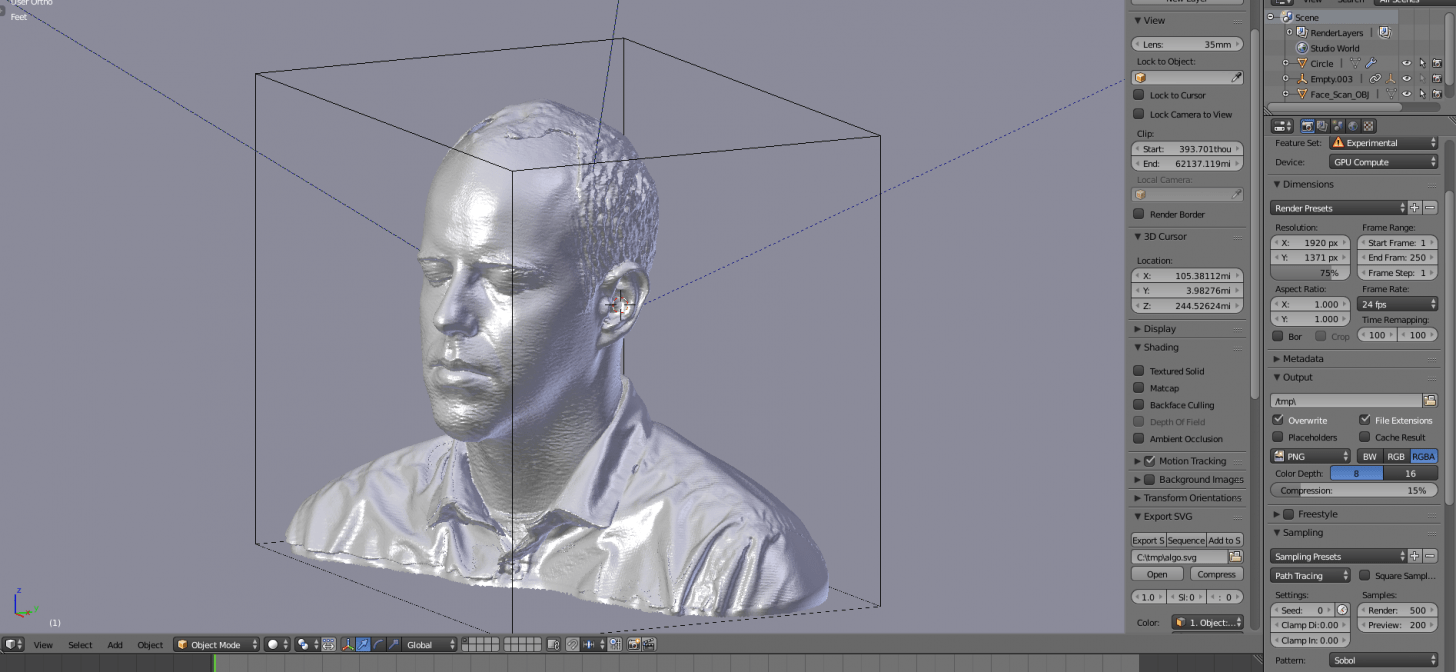Open the Object menu
Image resolution: width=1456 pixels, height=672 pixels.
pos(150,645)
